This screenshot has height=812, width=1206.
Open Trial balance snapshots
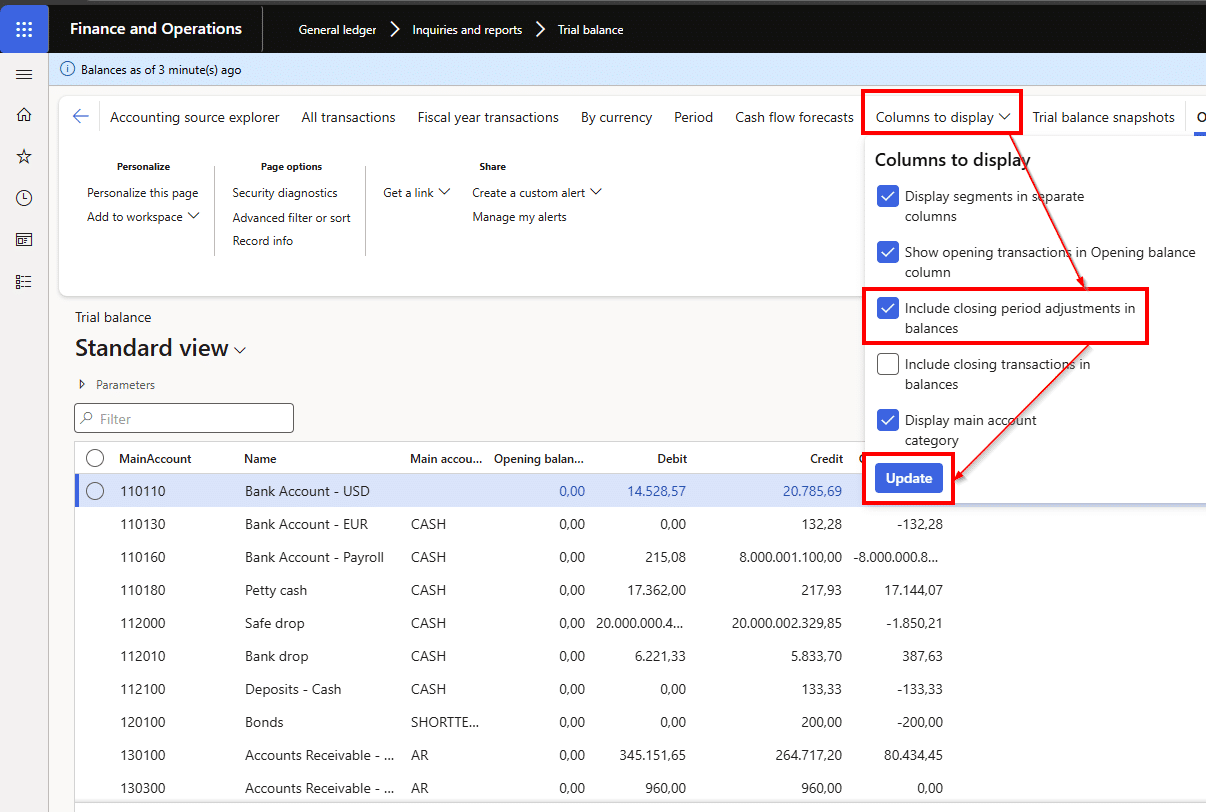[x=1103, y=117]
